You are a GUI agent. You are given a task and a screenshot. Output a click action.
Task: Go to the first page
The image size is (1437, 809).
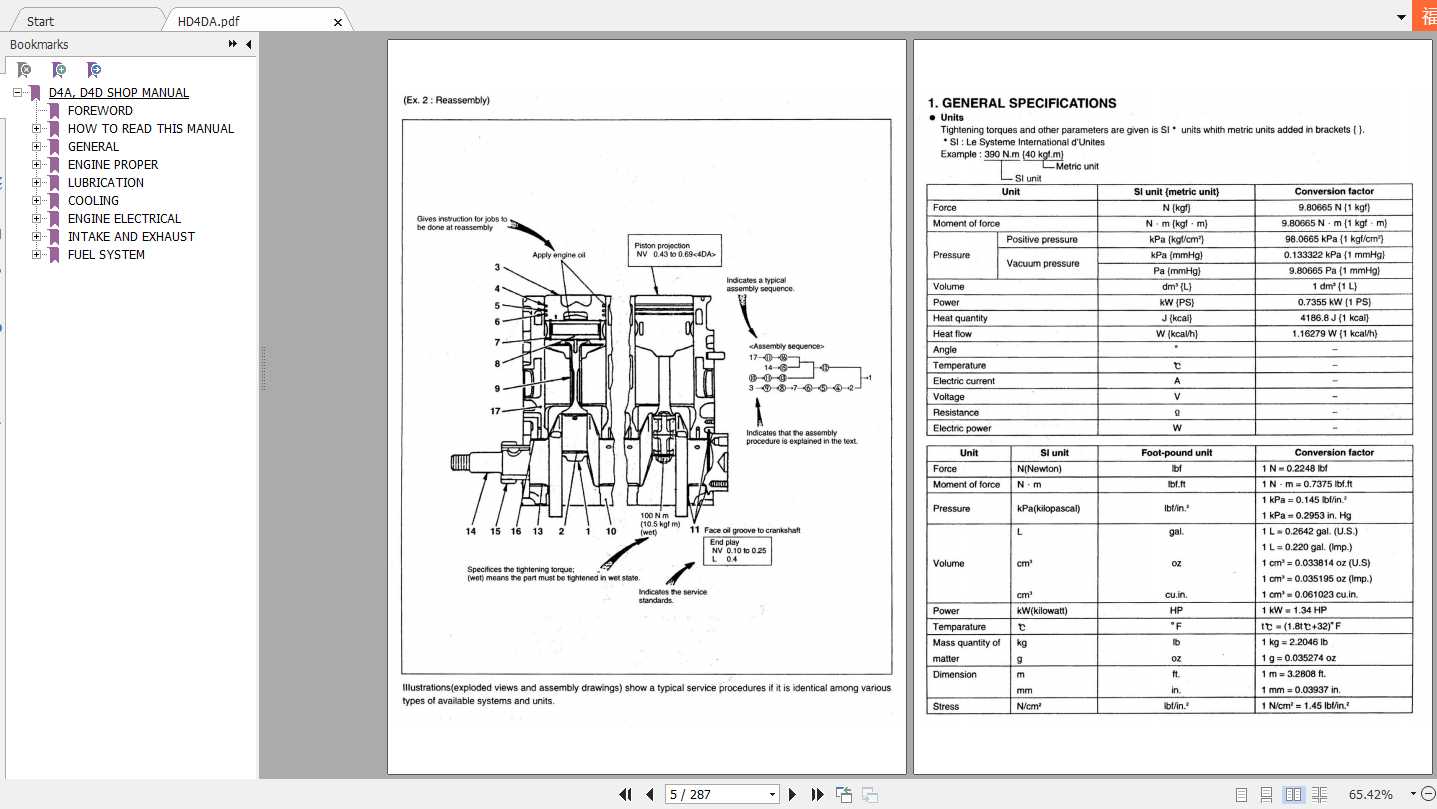coord(625,794)
